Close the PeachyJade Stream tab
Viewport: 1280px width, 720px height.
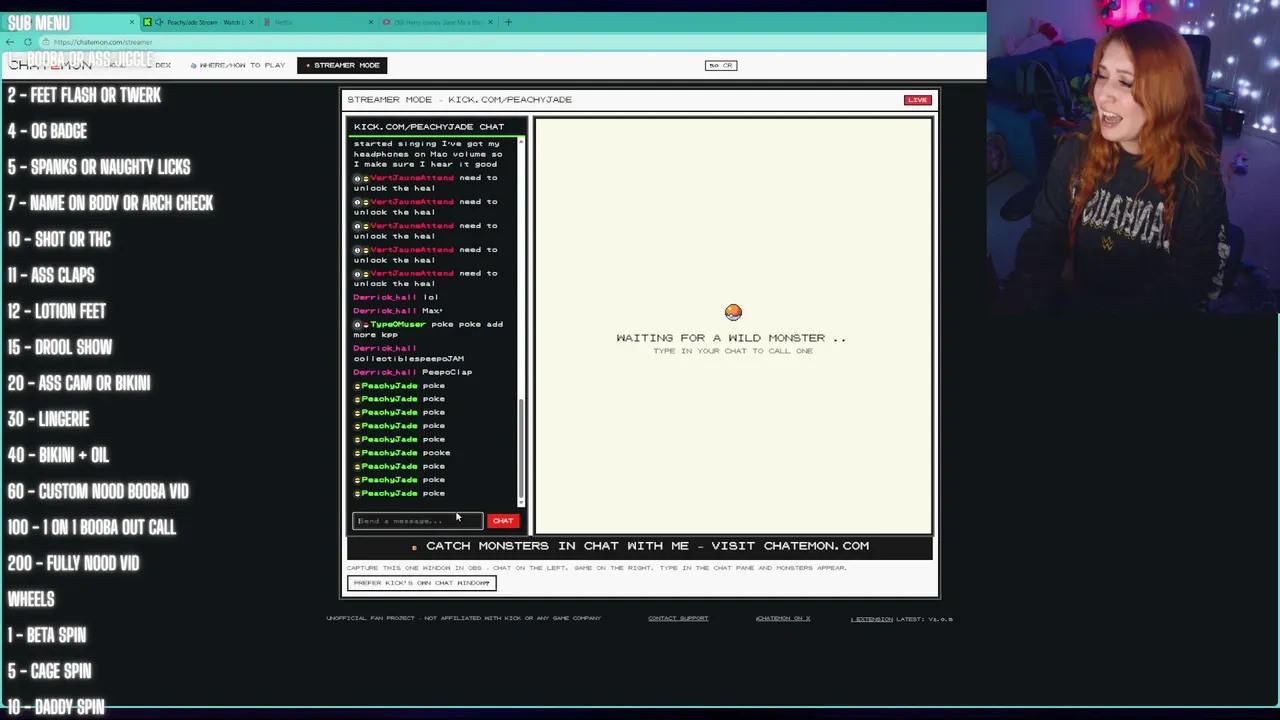pyautogui.click(x=251, y=22)
